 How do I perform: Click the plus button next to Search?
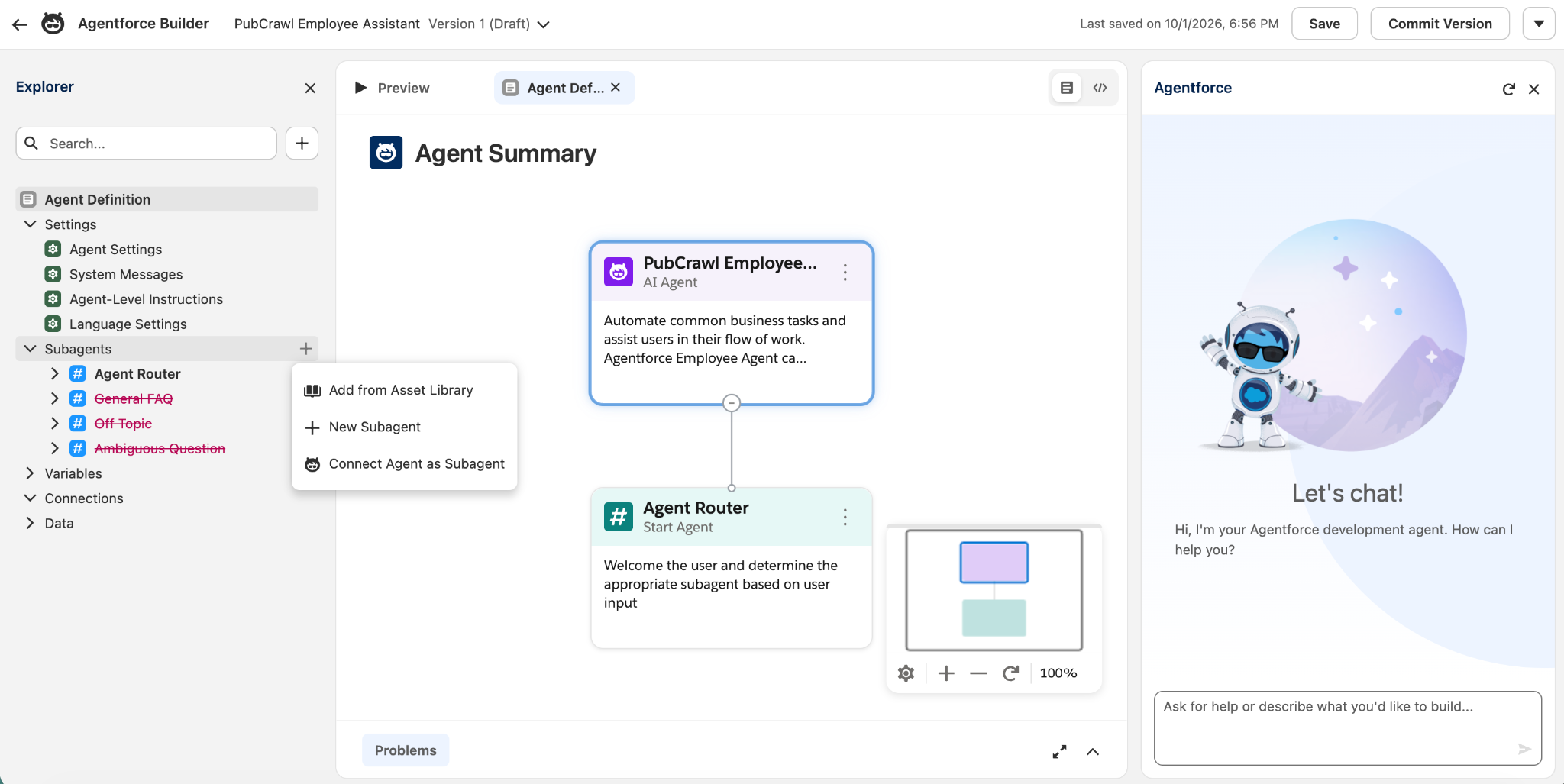coord(302,144)
